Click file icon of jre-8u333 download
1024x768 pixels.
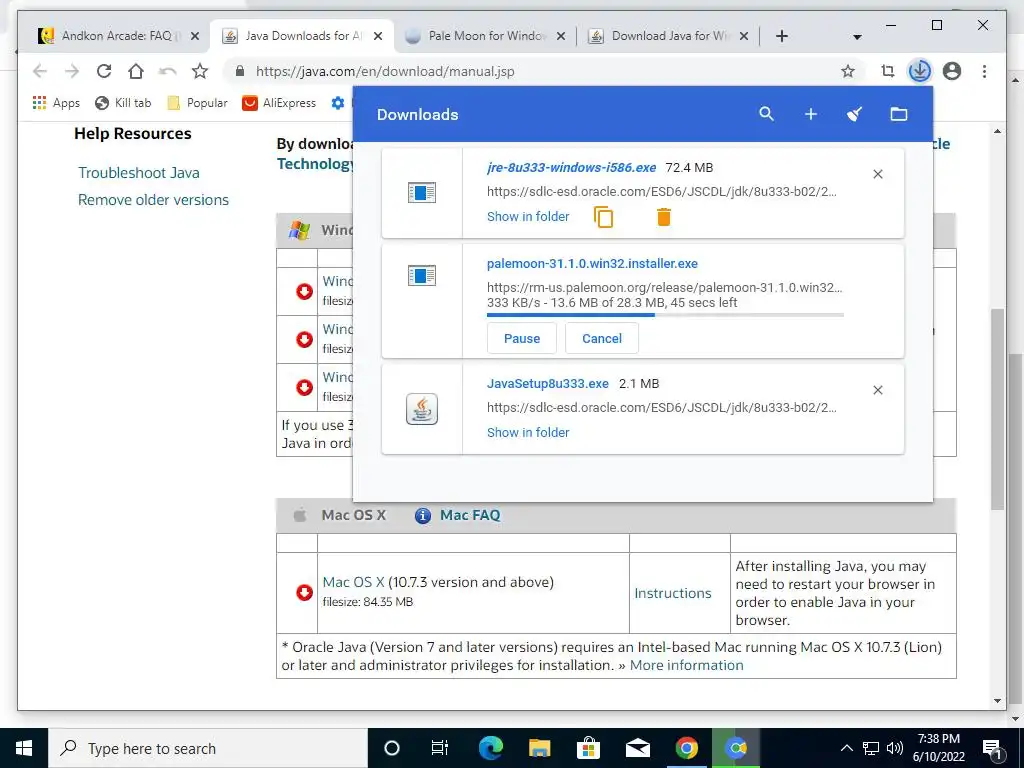422,193
